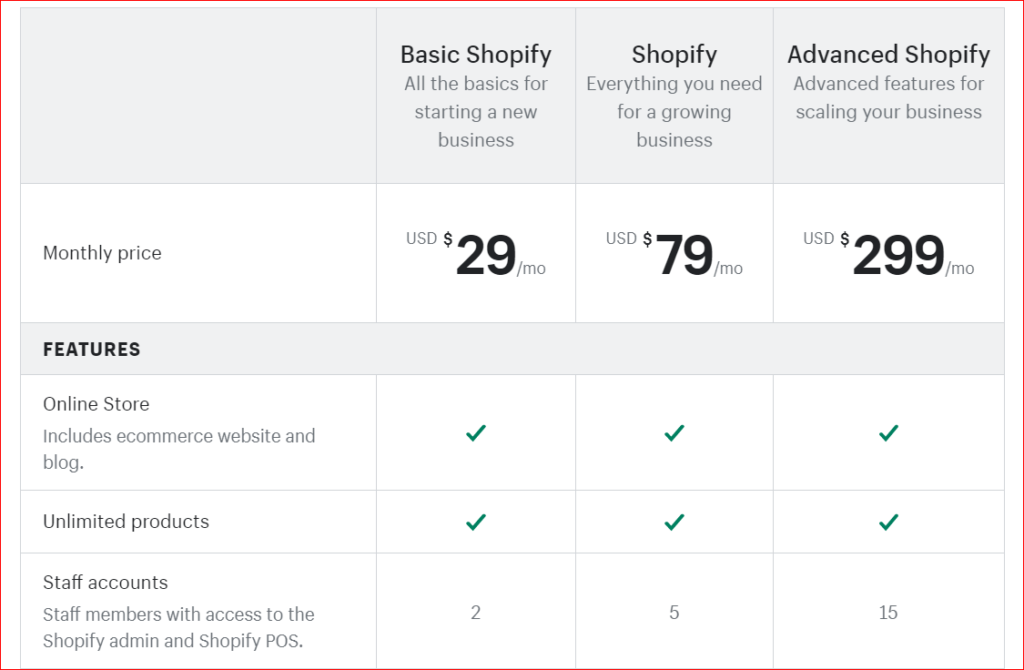The width and height of the screenshot is (1024, 670).
Task: Click the Unlimited products feature label
Action: pos(126,522)
